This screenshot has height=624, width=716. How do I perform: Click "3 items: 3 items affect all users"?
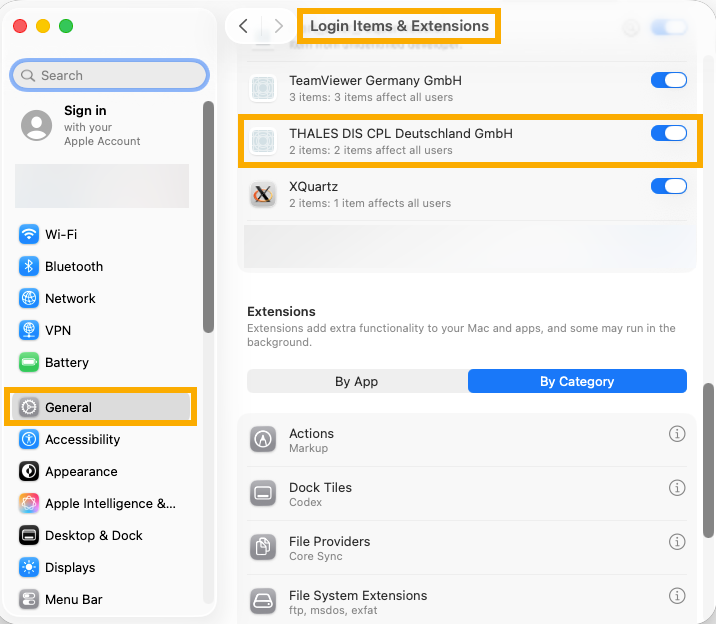[371, 97]
